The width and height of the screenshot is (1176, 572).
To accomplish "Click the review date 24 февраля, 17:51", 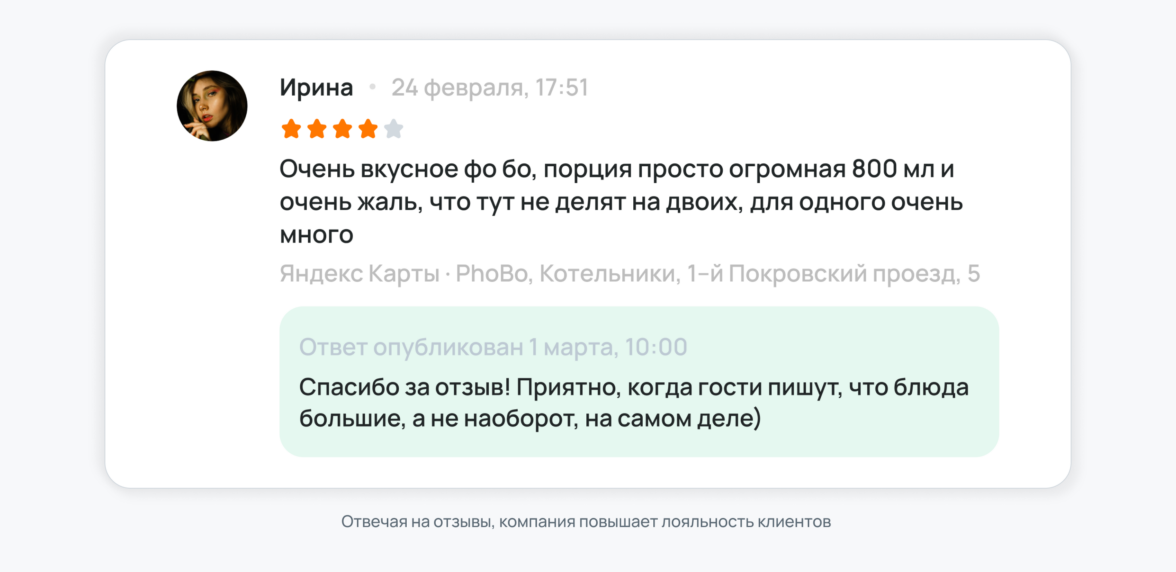I will (x=489, y=88).
